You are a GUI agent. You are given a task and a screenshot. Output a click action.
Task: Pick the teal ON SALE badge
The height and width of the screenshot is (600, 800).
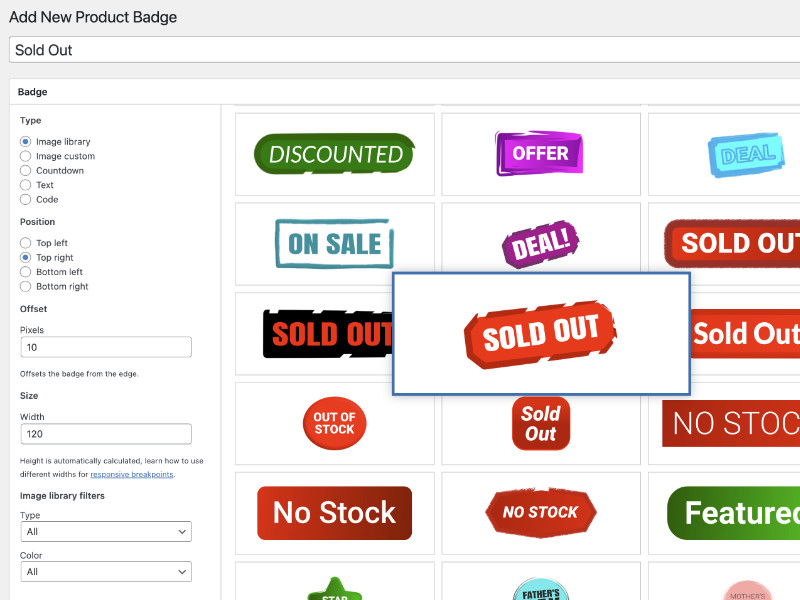(334, 244)
